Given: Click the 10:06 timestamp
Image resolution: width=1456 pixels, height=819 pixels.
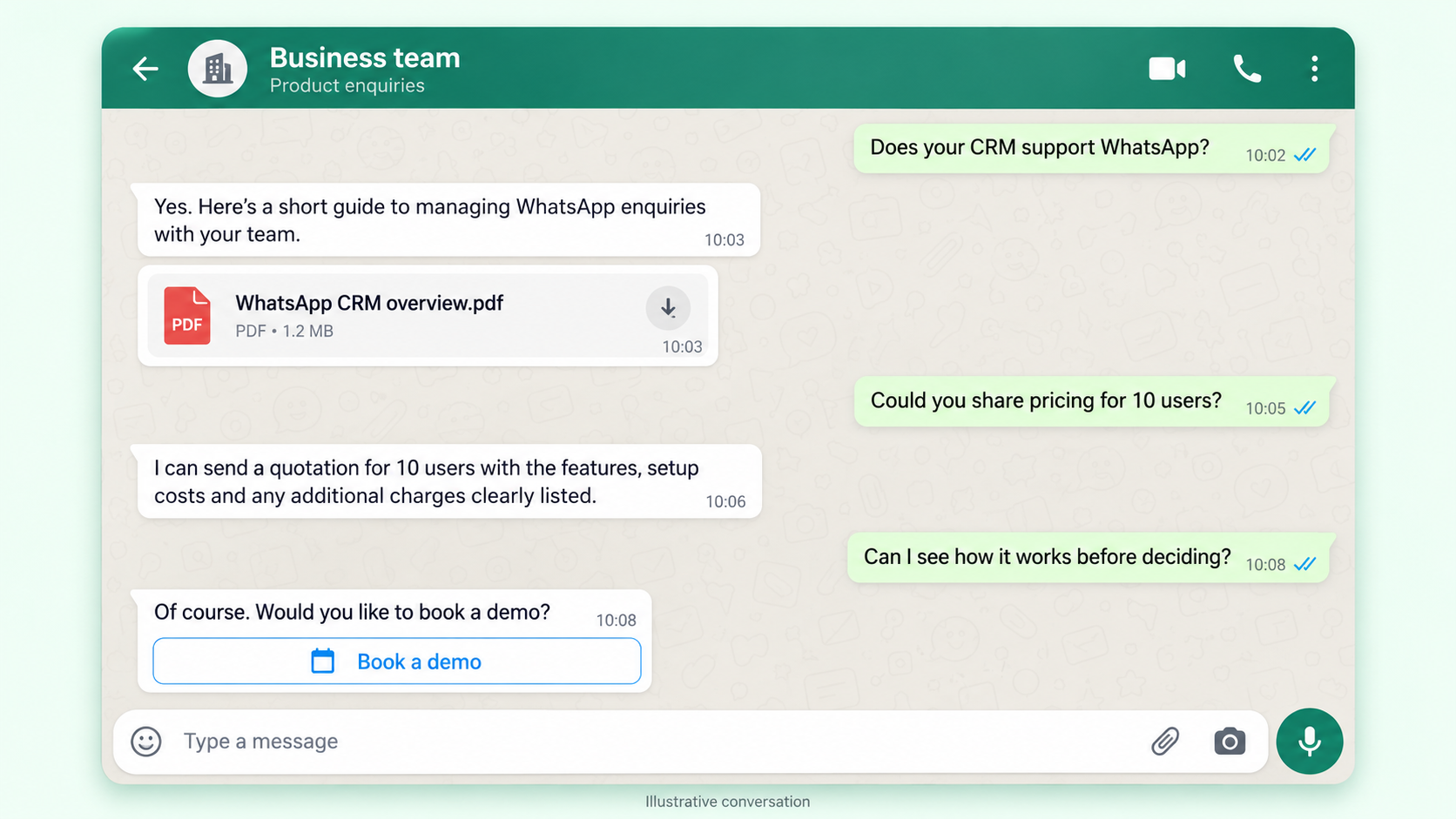Looking at the screenshot, I should pos(725,501).
